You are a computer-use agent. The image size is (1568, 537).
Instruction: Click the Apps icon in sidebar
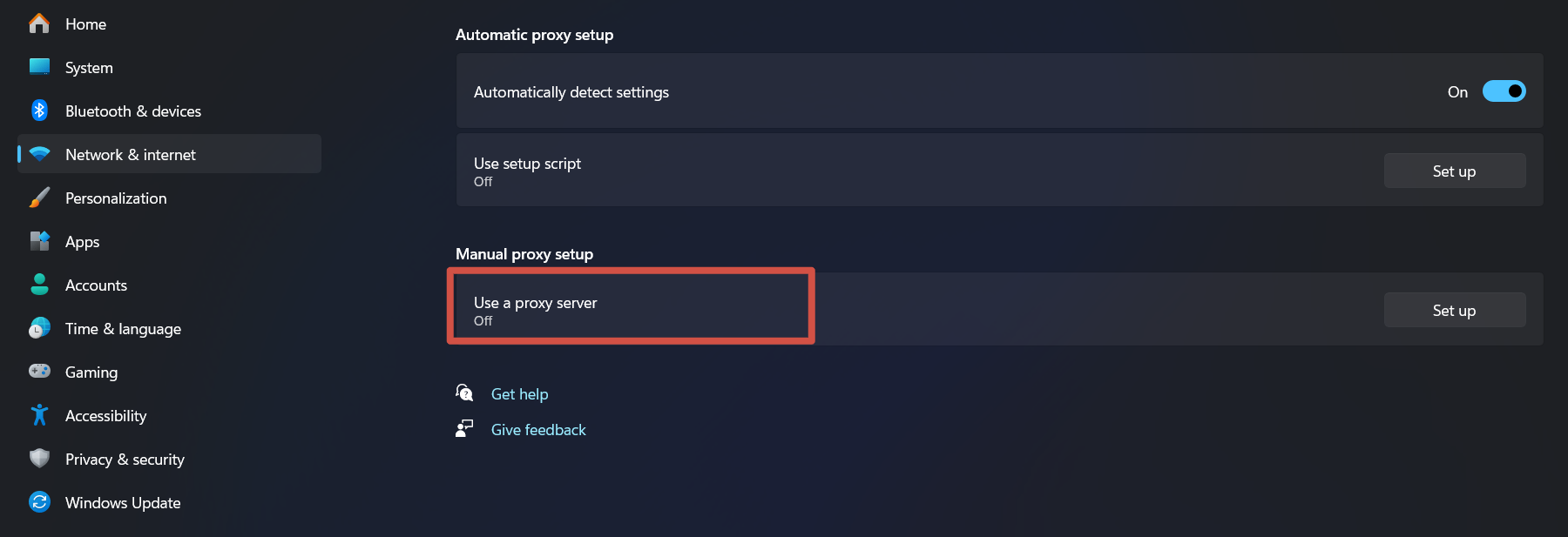pos(39,241)
